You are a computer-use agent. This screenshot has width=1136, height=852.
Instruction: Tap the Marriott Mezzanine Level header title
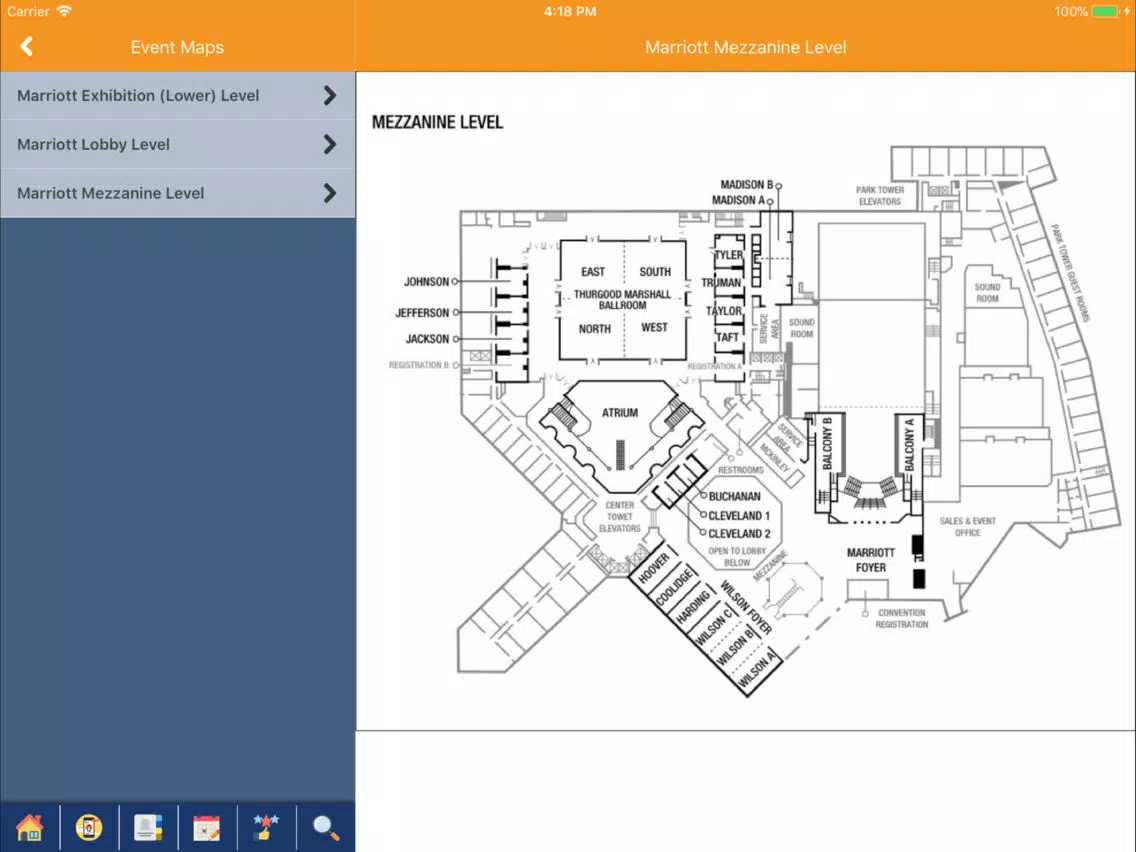[746, 47]
